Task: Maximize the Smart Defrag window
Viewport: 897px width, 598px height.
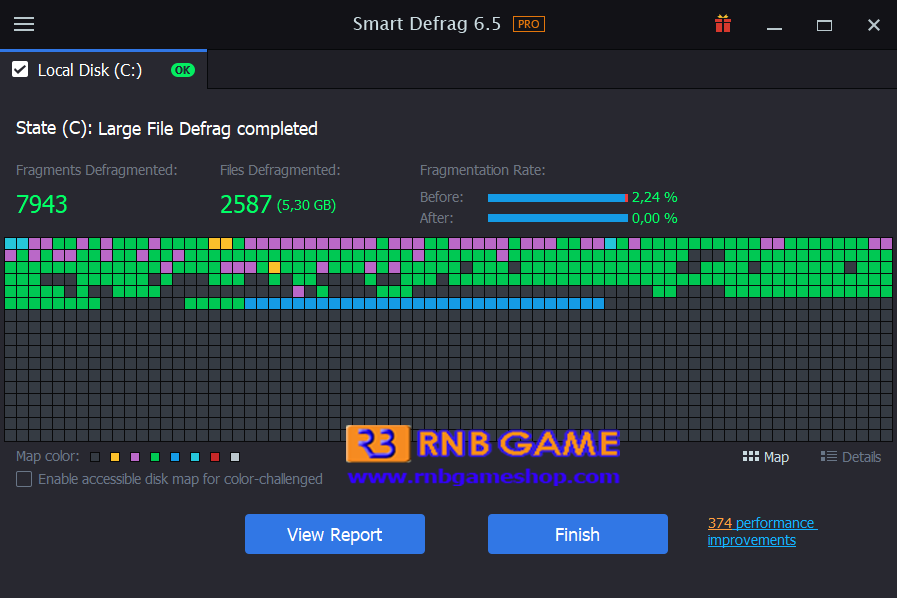Action: [x=824, y=25]
